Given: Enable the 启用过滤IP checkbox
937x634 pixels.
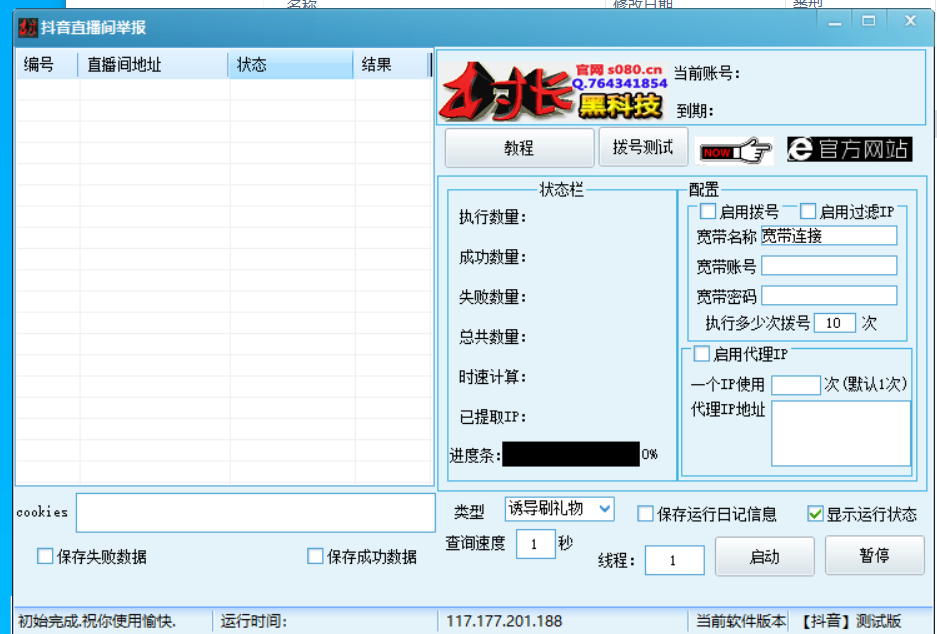Looking at the screenshot, I should (808, 211).
